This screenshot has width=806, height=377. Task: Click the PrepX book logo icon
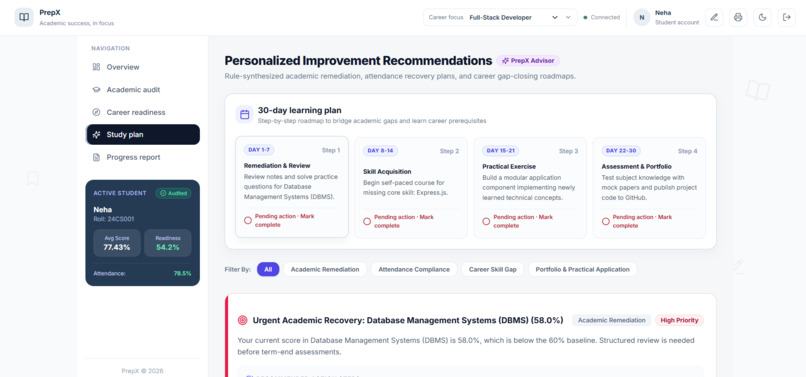(x=24, y=17)
